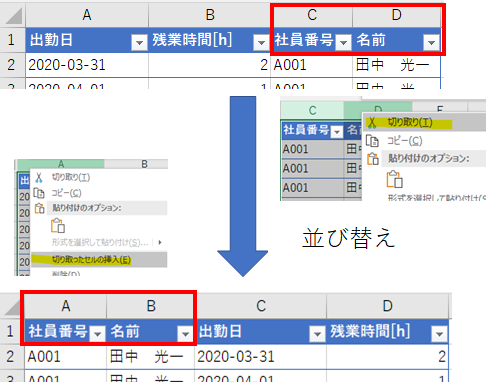Open the 社員番号 filter arrow in column A
The height and width of the screenshot is (382, 486).
tap(97, 334)
